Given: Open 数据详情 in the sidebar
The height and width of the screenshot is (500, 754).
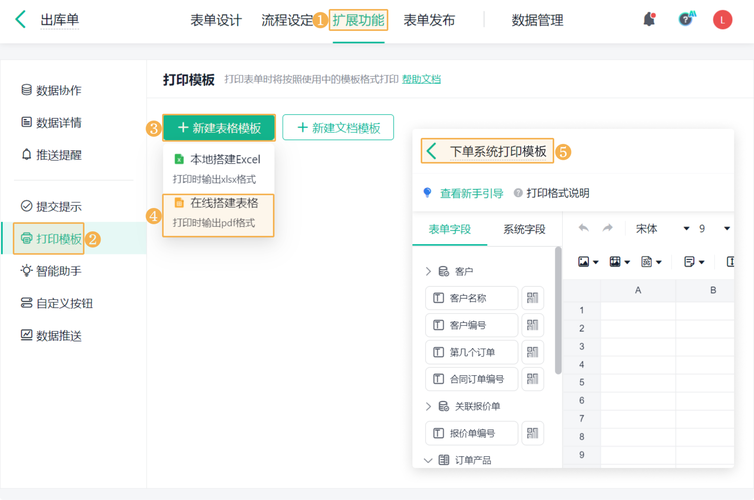Looking at the screenshot, I should coord(51,122).
